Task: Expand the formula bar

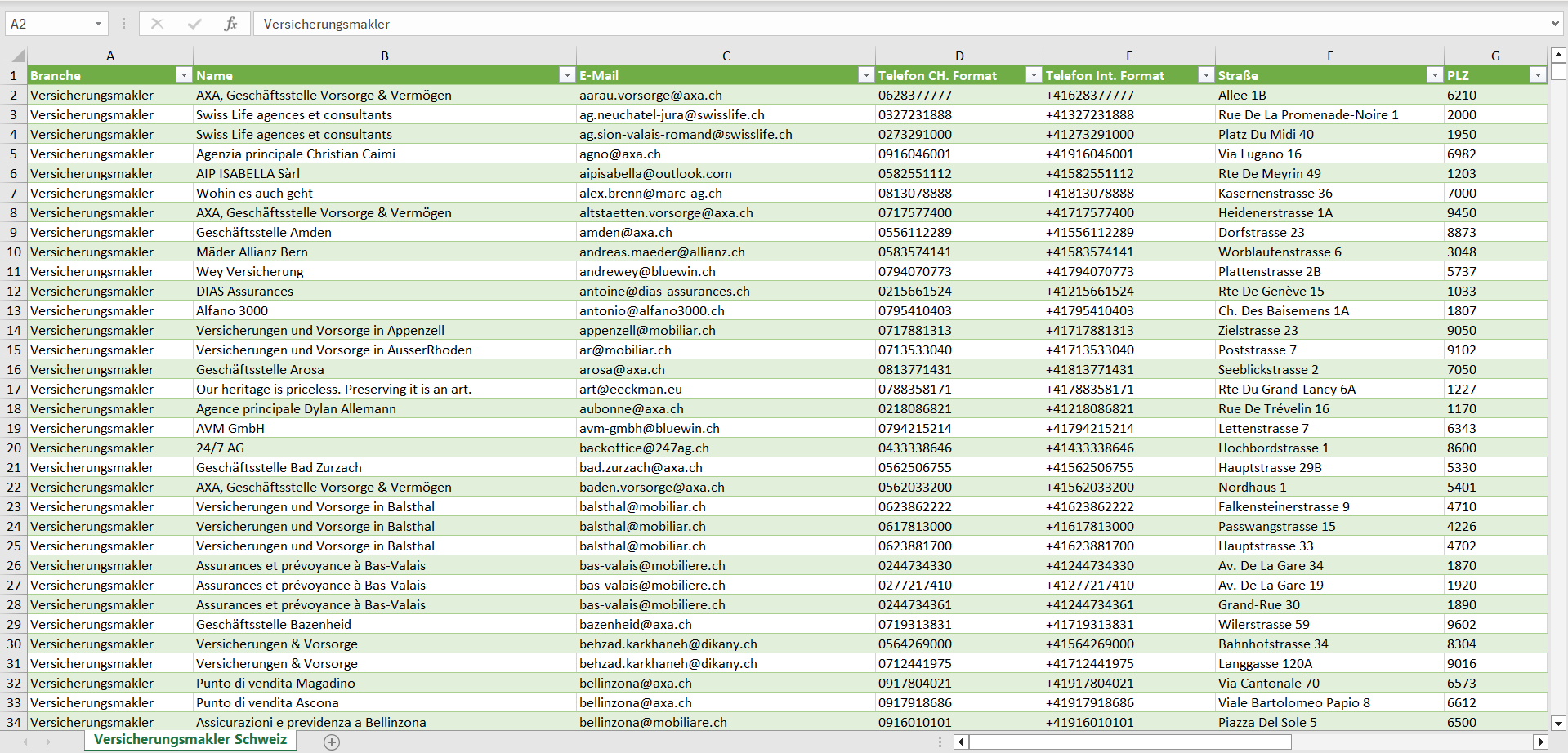Action: pos(1554,24)
